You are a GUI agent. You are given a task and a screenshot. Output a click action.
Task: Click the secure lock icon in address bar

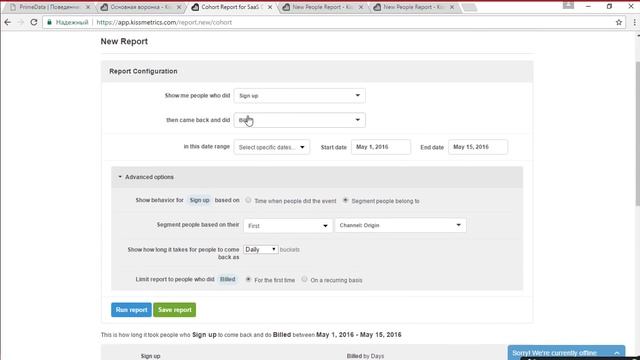(x=49, y=22)
